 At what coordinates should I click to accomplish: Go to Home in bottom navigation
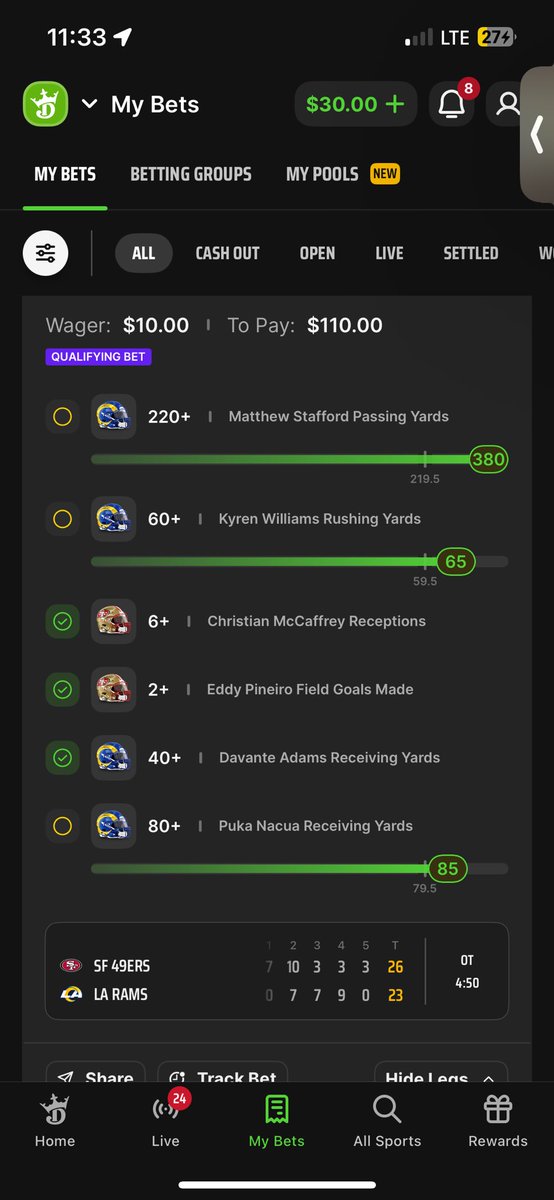(54, 1120)
